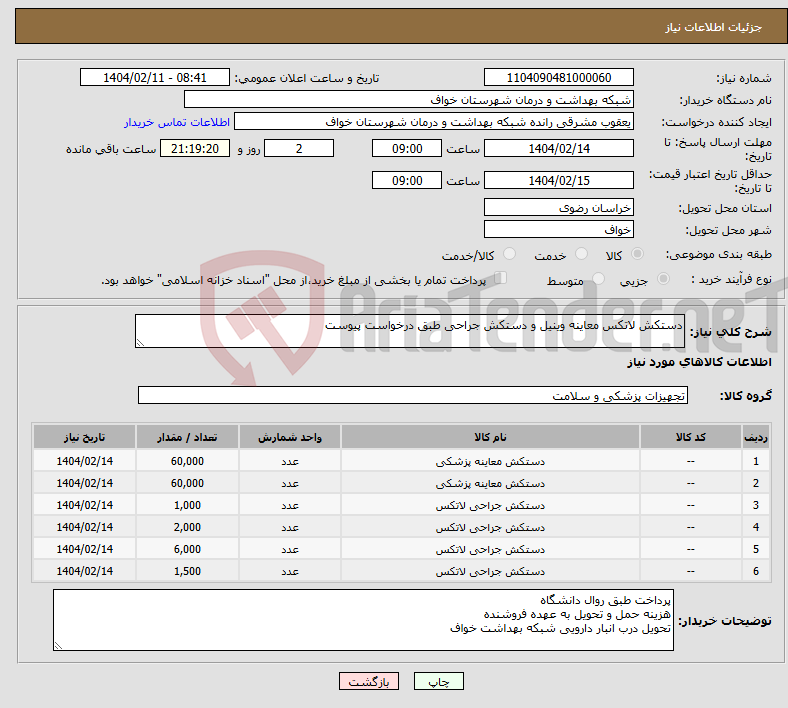Click row 2 item name دستکش معاینه پزشکی
Viewport: 788px width, 708px height.
coord(490,483)
